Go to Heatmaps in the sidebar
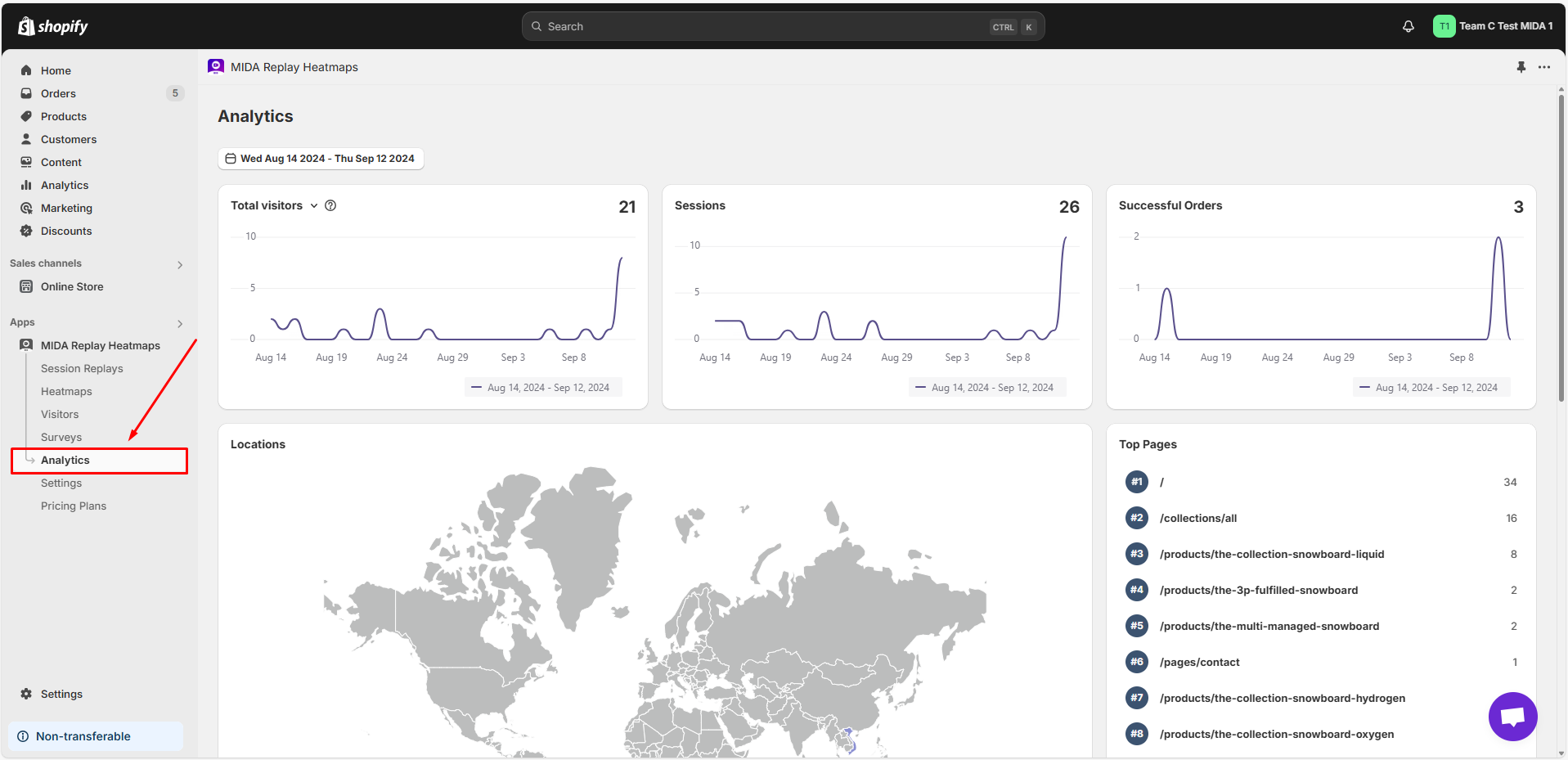The width and height of the screenshot is (1568, 760). point(66,392)
